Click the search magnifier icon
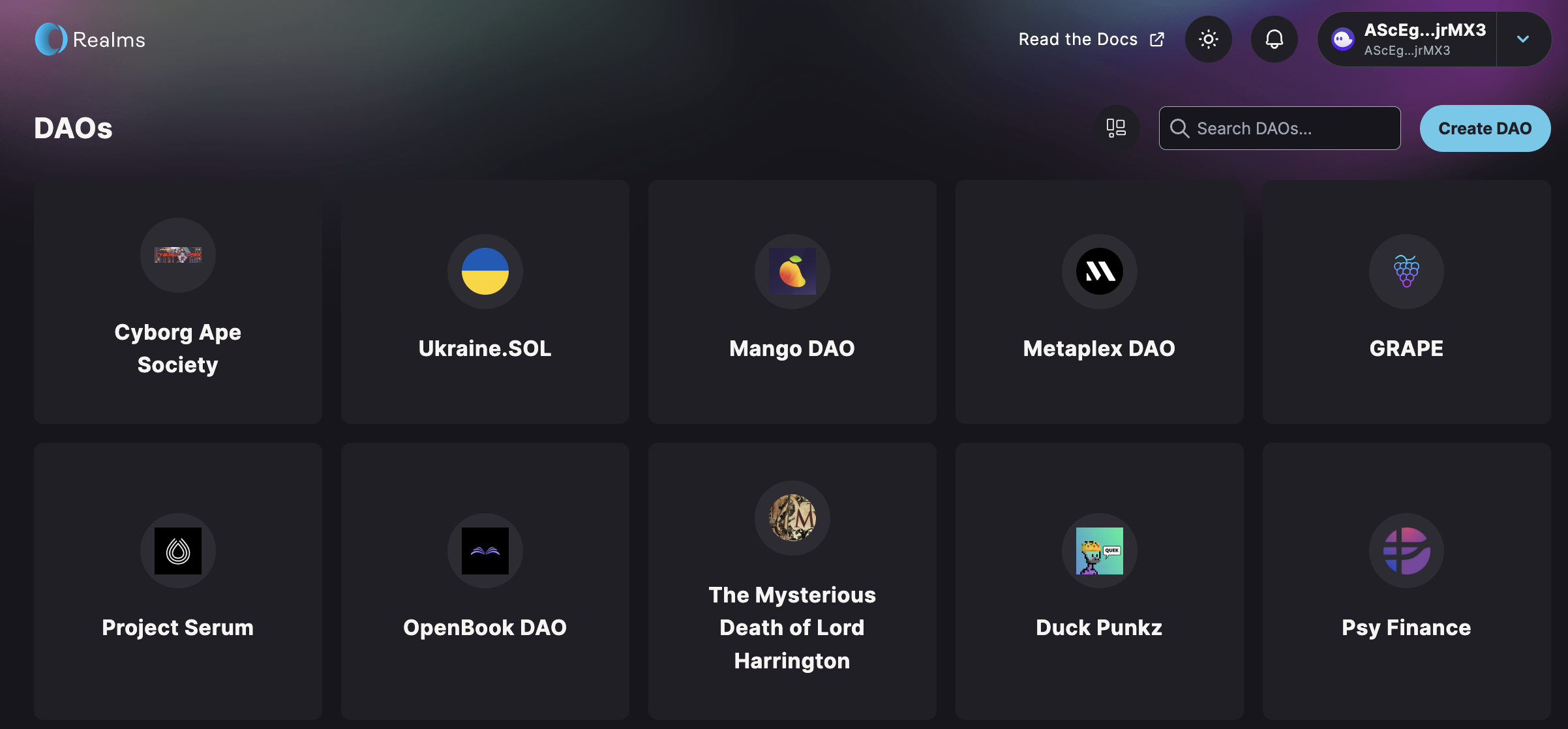This screenshot has width=1568, height=729. 1179,128
